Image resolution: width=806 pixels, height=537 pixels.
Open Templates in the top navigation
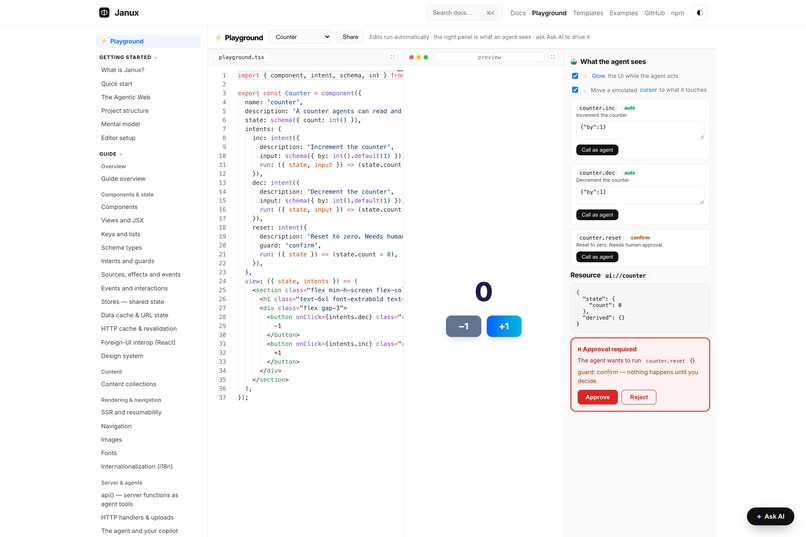tap(588, 13)
